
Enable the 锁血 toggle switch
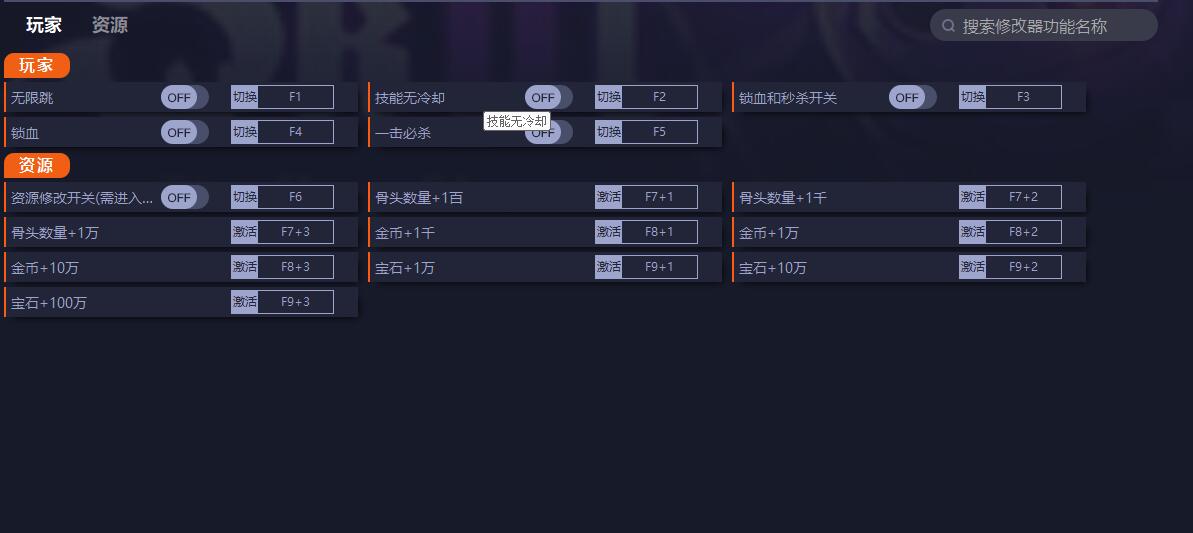pyautogui.click(x=184, y=132)
